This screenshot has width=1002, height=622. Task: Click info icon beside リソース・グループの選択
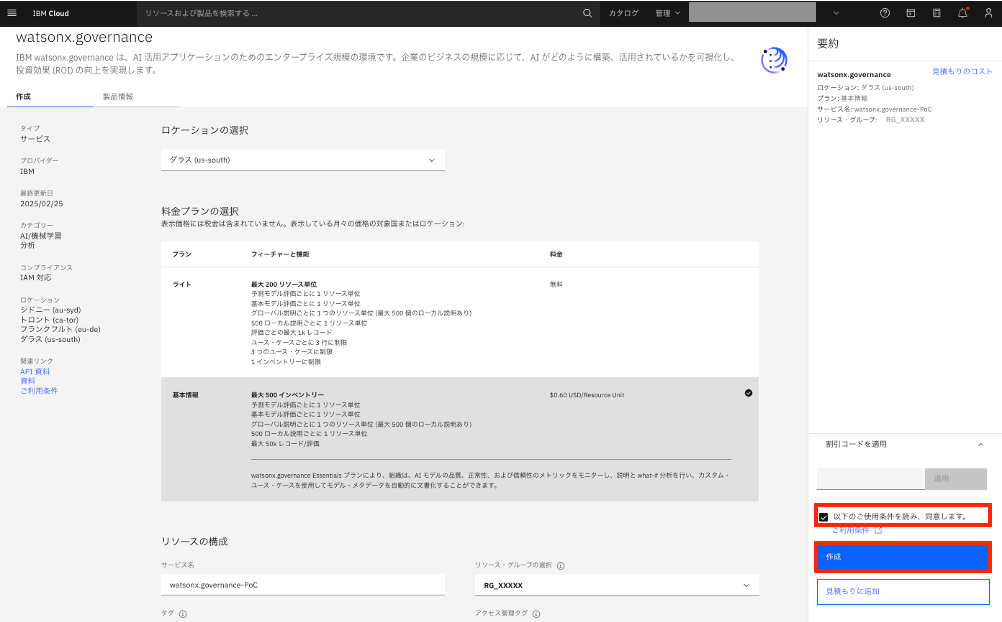click(560, 565)
